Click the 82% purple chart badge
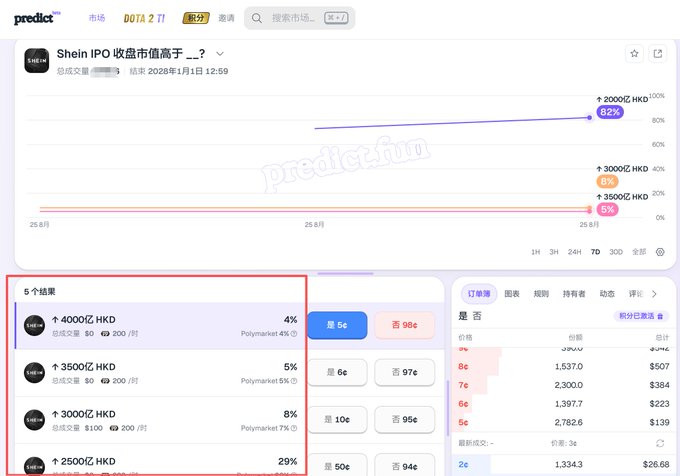680x476 pixels. click(x=610, y=112)
